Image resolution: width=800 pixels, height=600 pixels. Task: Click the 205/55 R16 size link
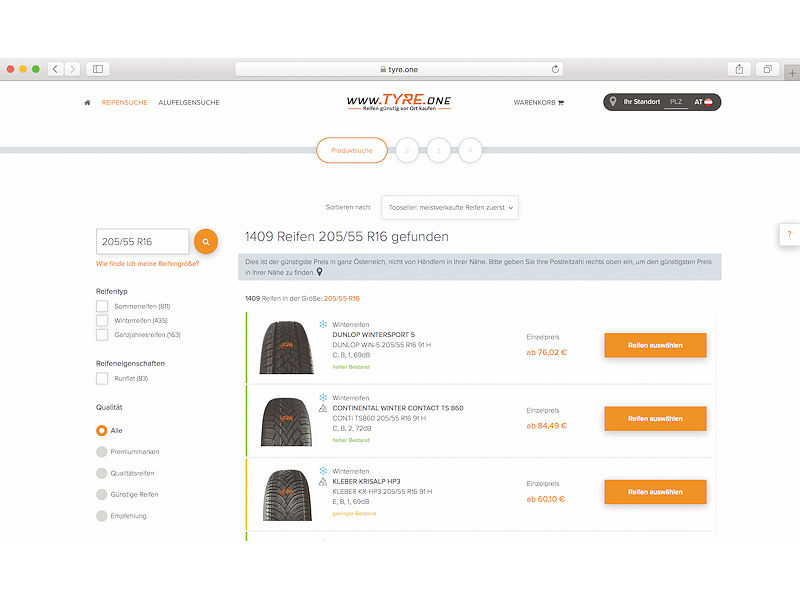(341, 298)
